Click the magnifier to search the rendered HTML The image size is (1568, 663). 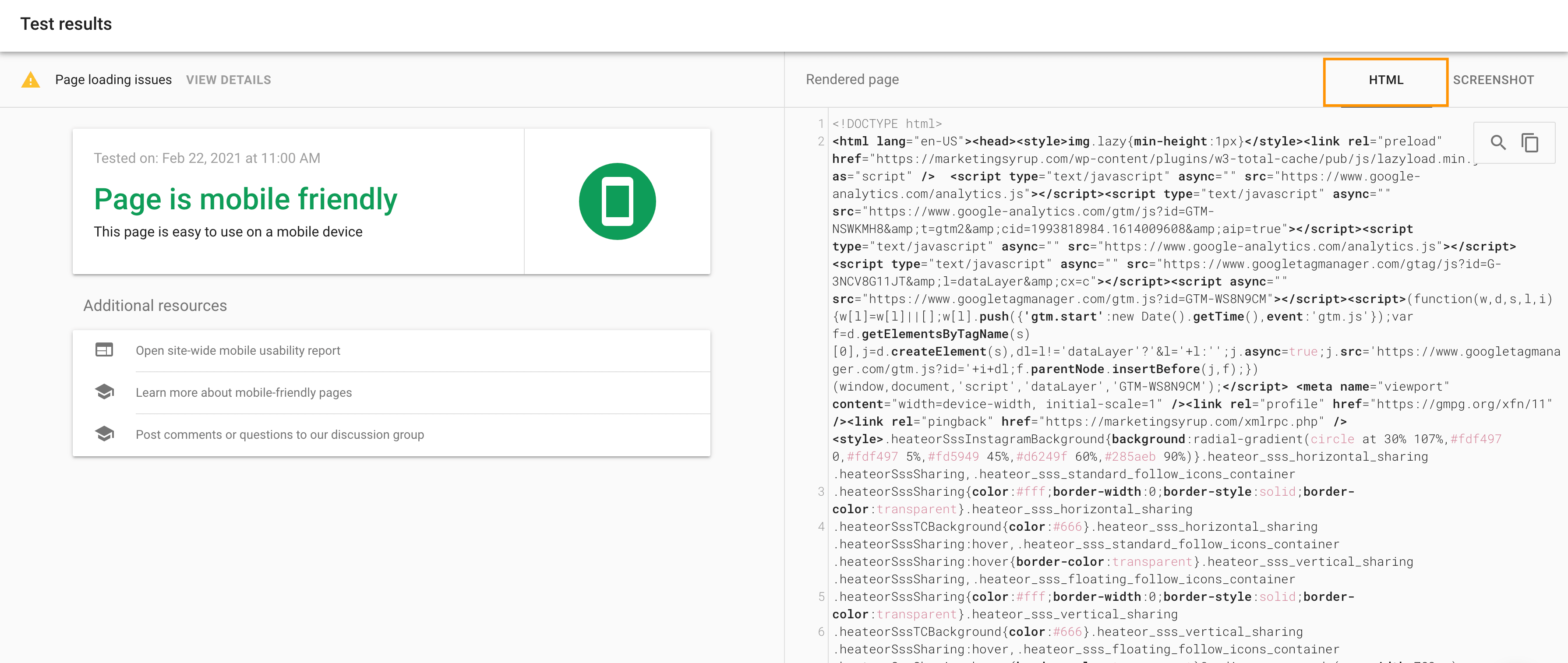(1499, 142)
